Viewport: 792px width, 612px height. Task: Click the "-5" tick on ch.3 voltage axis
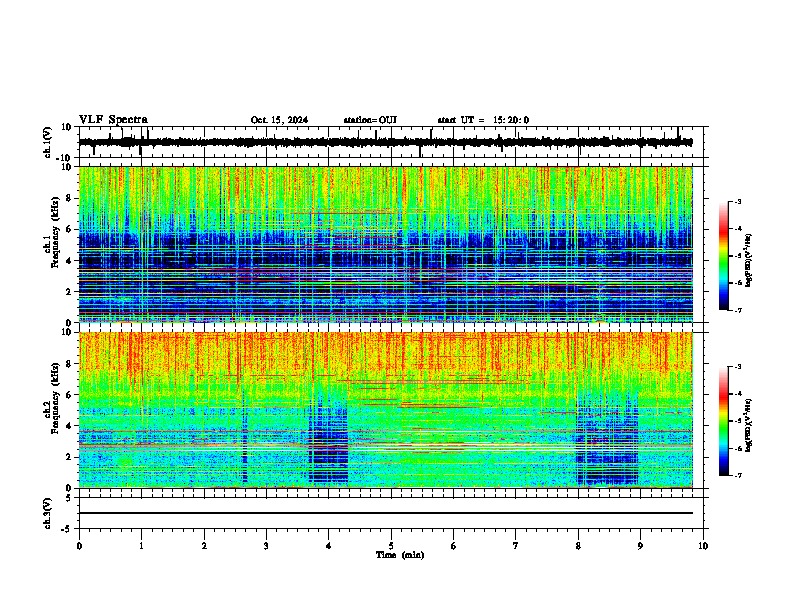click(x=67, y=529)
